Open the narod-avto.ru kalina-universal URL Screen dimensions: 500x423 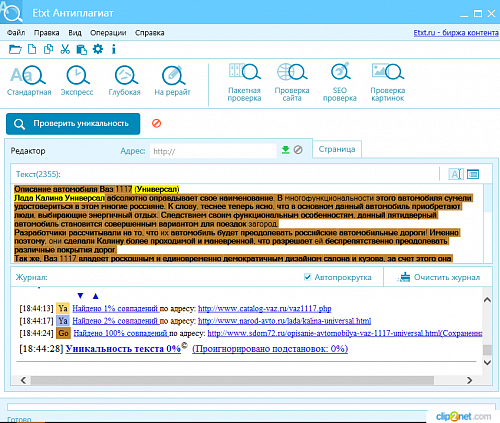(x=284, y=321)
